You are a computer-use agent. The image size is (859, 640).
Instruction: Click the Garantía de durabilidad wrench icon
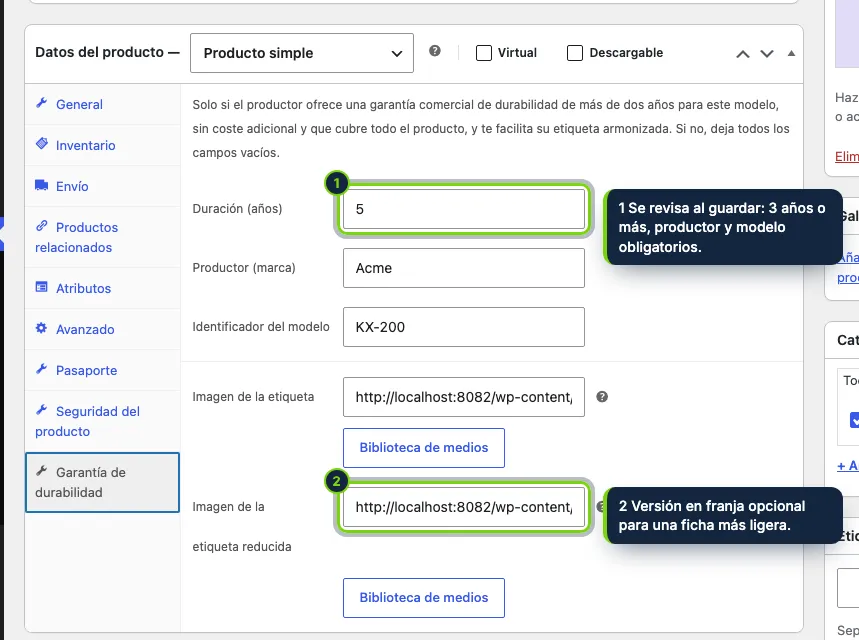point(42,471)
